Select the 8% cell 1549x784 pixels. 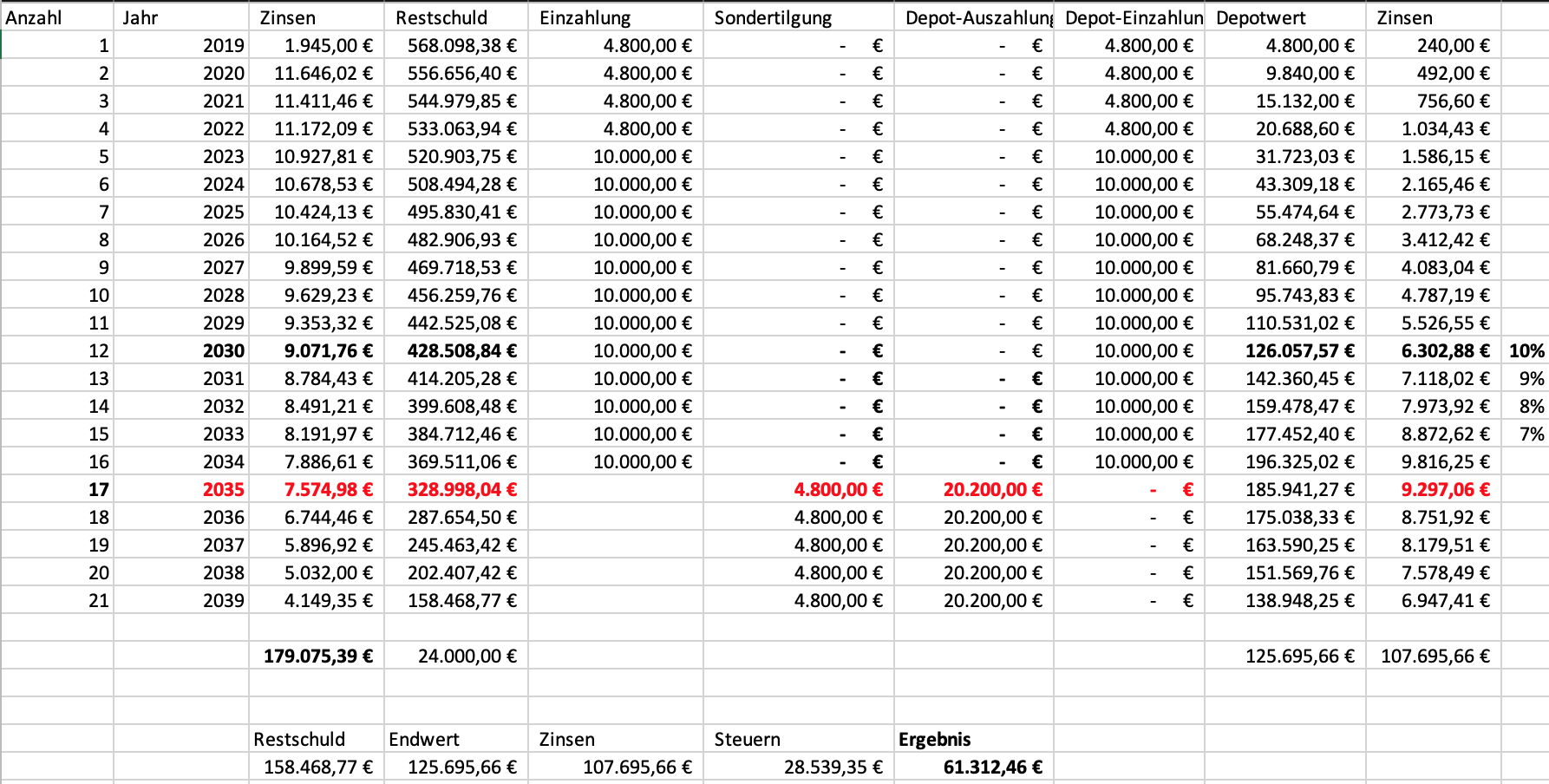coord(1526,406)
